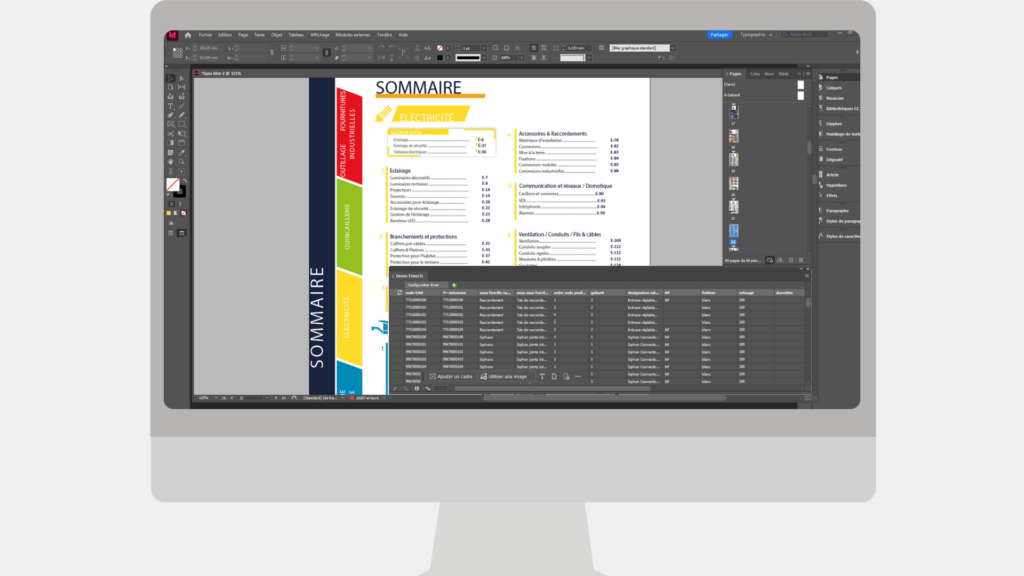Select the Note tool
This screenshot has width=1024, height=576.
[170, 152]
